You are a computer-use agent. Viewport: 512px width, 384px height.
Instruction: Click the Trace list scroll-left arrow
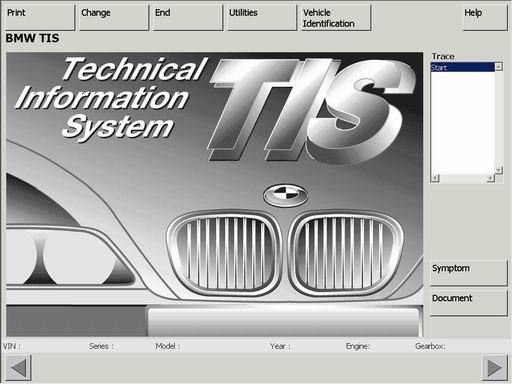435,178
